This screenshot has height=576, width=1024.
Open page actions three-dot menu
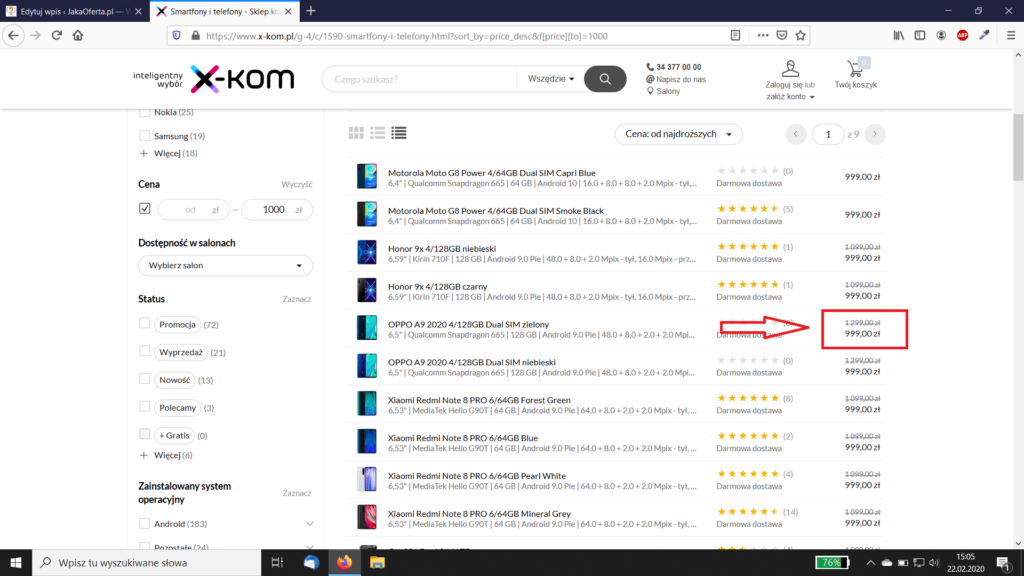click(763, 36)
